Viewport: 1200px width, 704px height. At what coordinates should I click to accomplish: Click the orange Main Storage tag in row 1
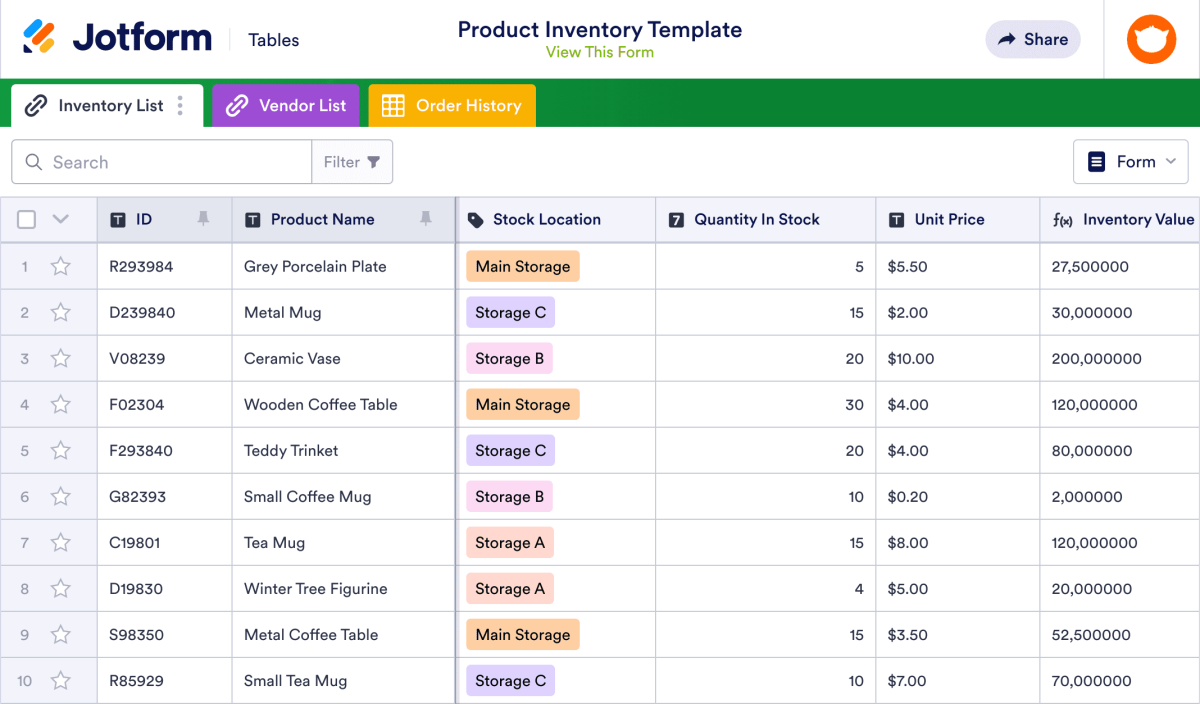coord(522,266)
